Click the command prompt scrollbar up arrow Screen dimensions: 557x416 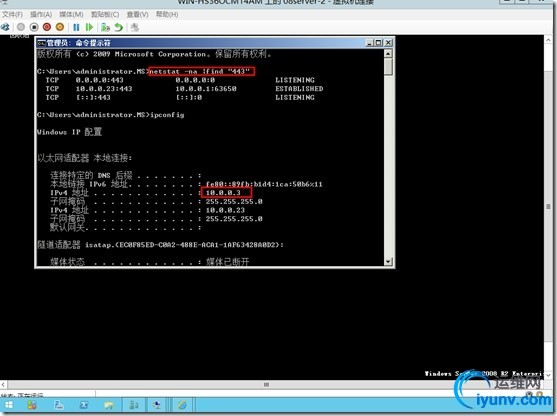388,54
